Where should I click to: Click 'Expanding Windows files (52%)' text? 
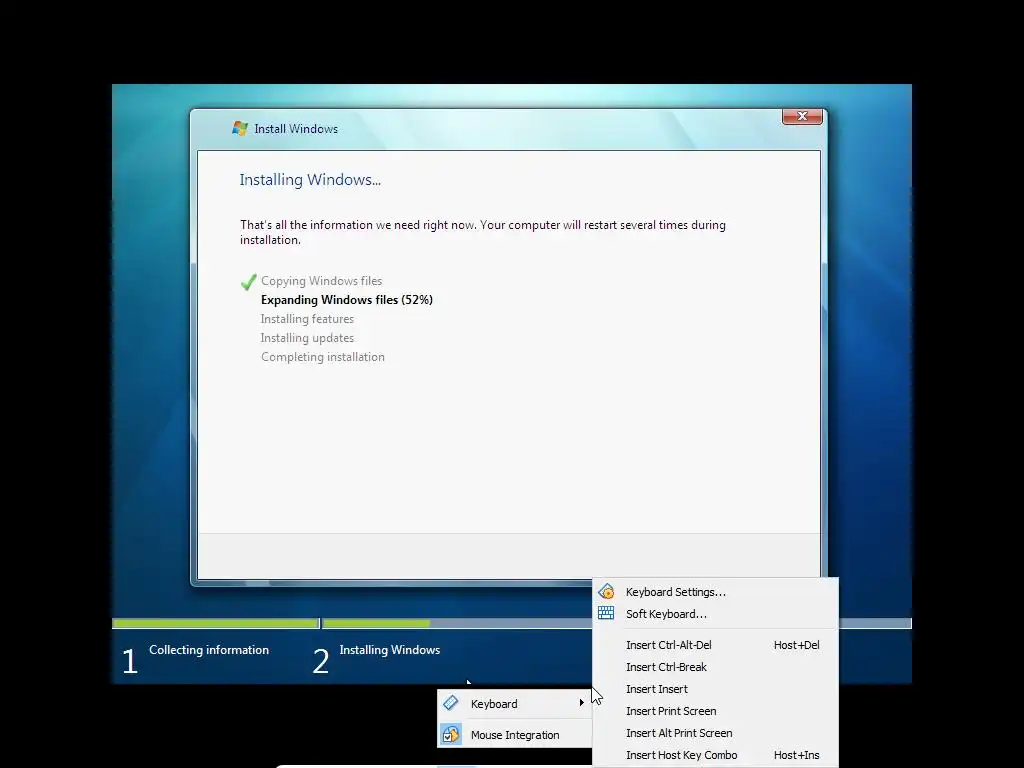[347, 300]
